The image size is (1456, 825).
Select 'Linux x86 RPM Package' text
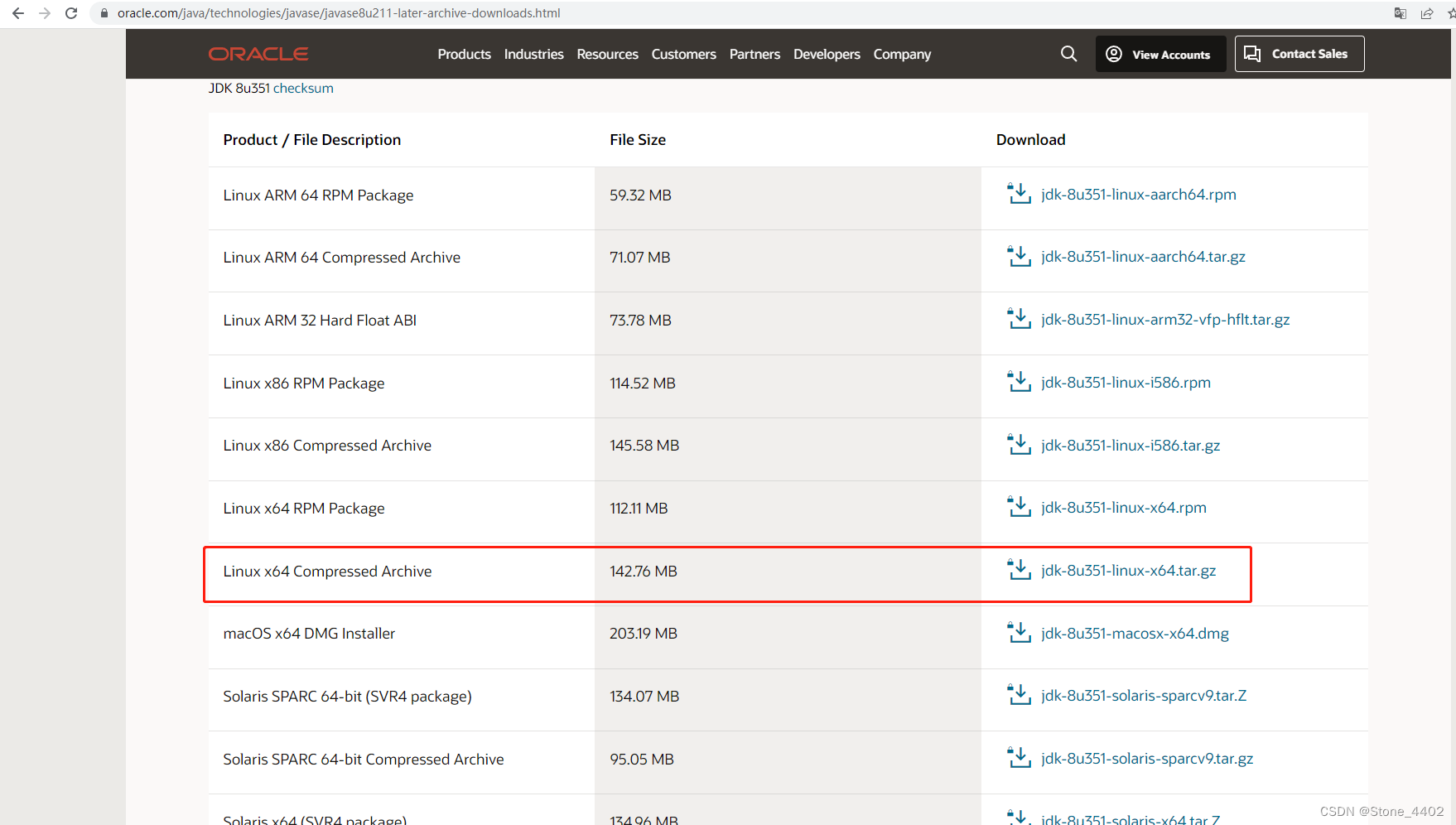[303, 384]
